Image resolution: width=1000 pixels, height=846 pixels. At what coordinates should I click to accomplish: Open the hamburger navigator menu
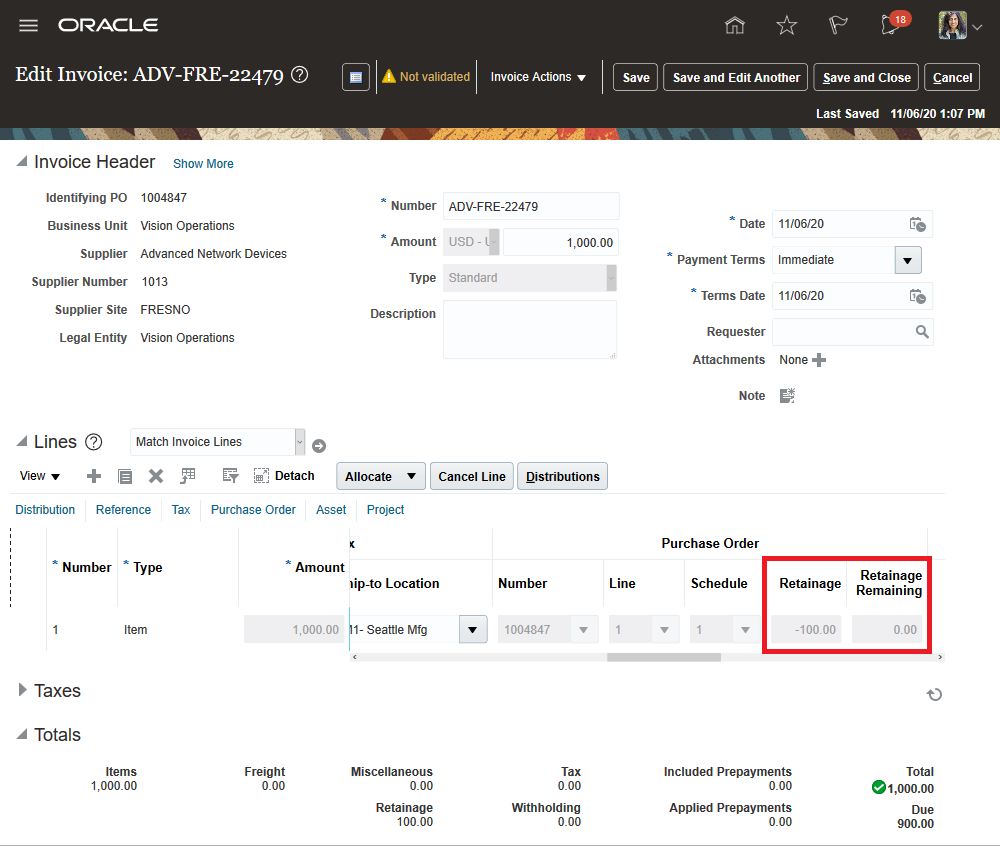coord(28,26)
